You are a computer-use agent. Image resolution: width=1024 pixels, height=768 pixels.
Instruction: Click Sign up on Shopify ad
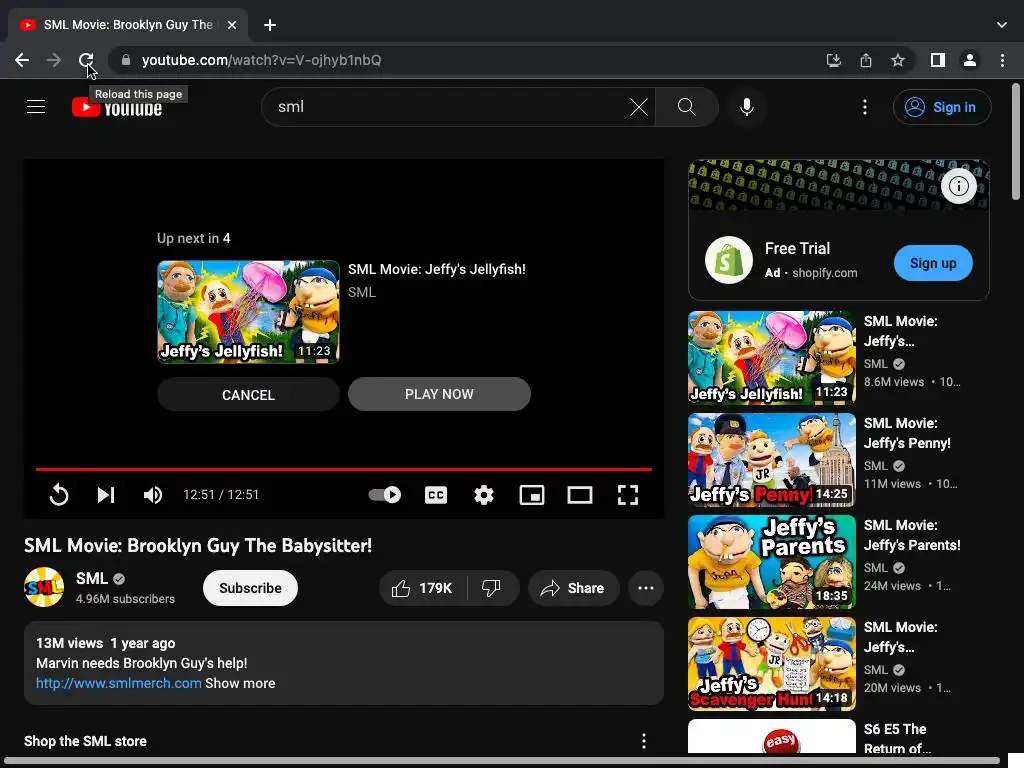933,263
